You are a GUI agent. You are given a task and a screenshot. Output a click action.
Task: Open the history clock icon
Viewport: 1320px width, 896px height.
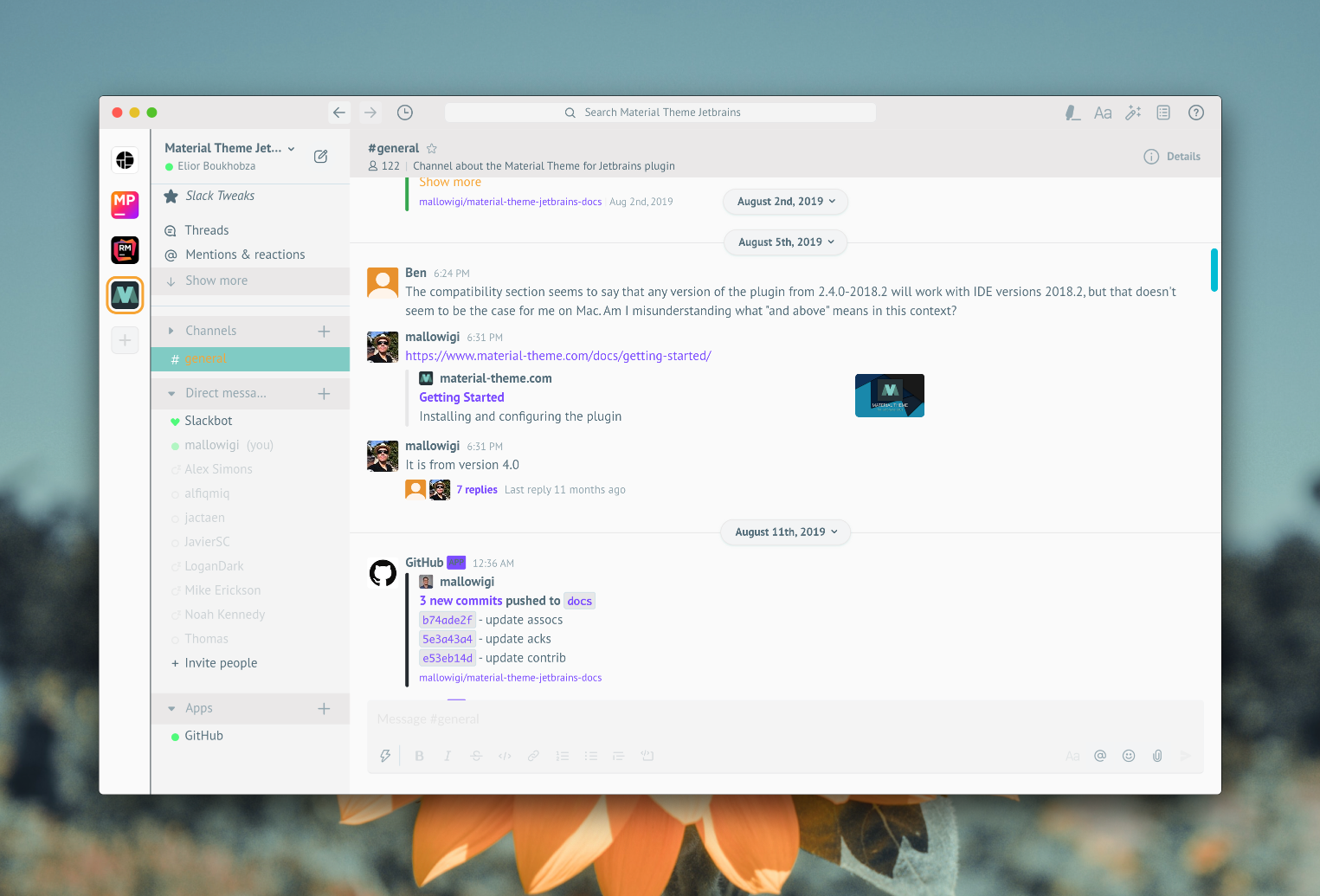coord(405,113)
